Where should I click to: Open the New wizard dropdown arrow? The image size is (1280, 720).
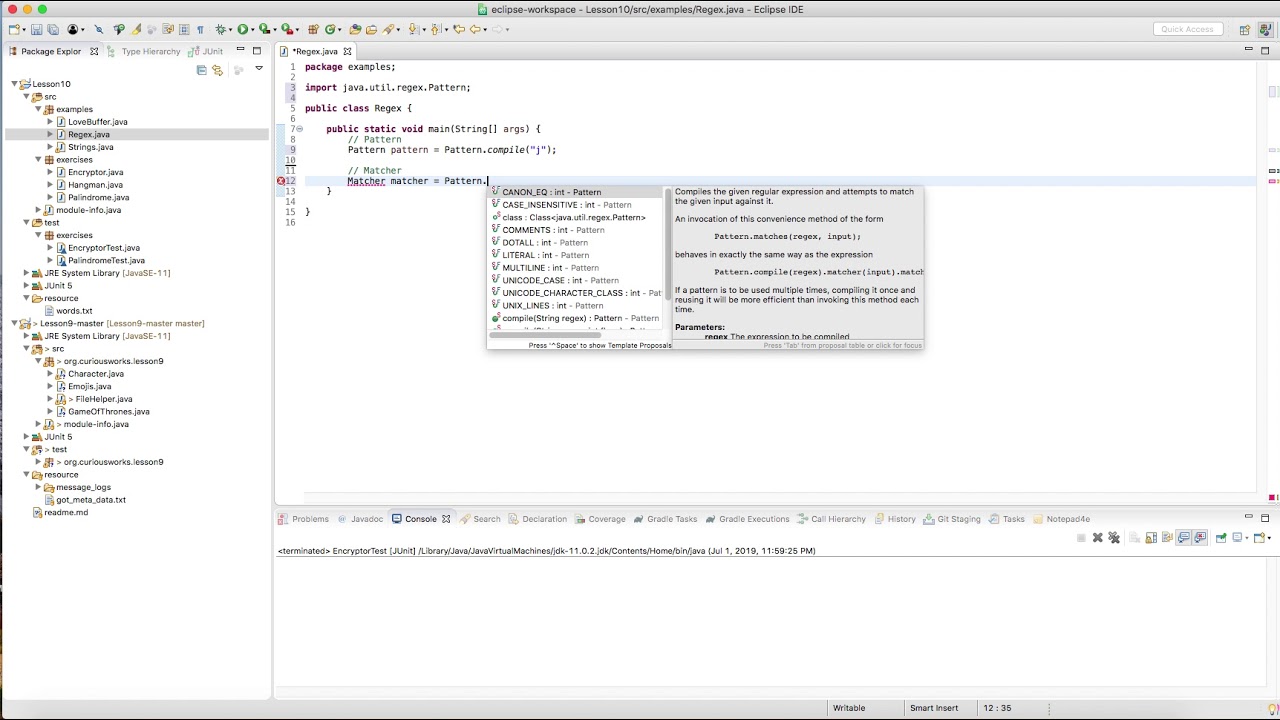pos(24,30)
